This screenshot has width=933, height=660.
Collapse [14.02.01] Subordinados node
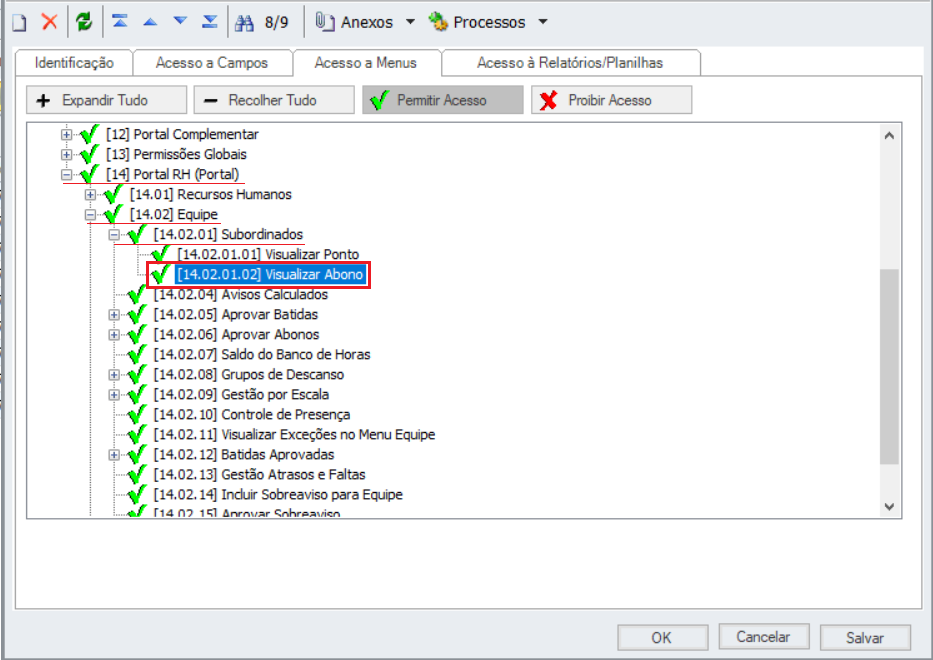(114, 234)
